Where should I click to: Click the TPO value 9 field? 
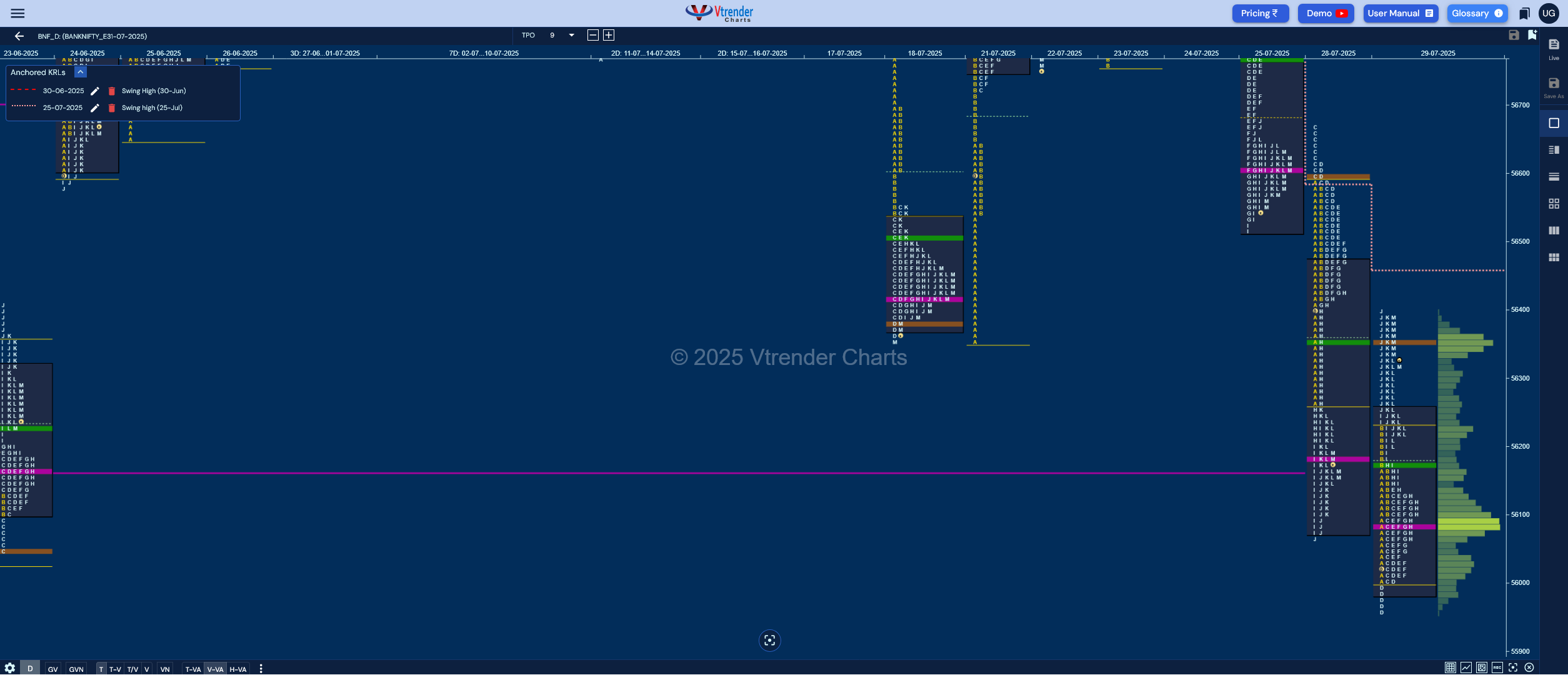click(x=552, y=35)
